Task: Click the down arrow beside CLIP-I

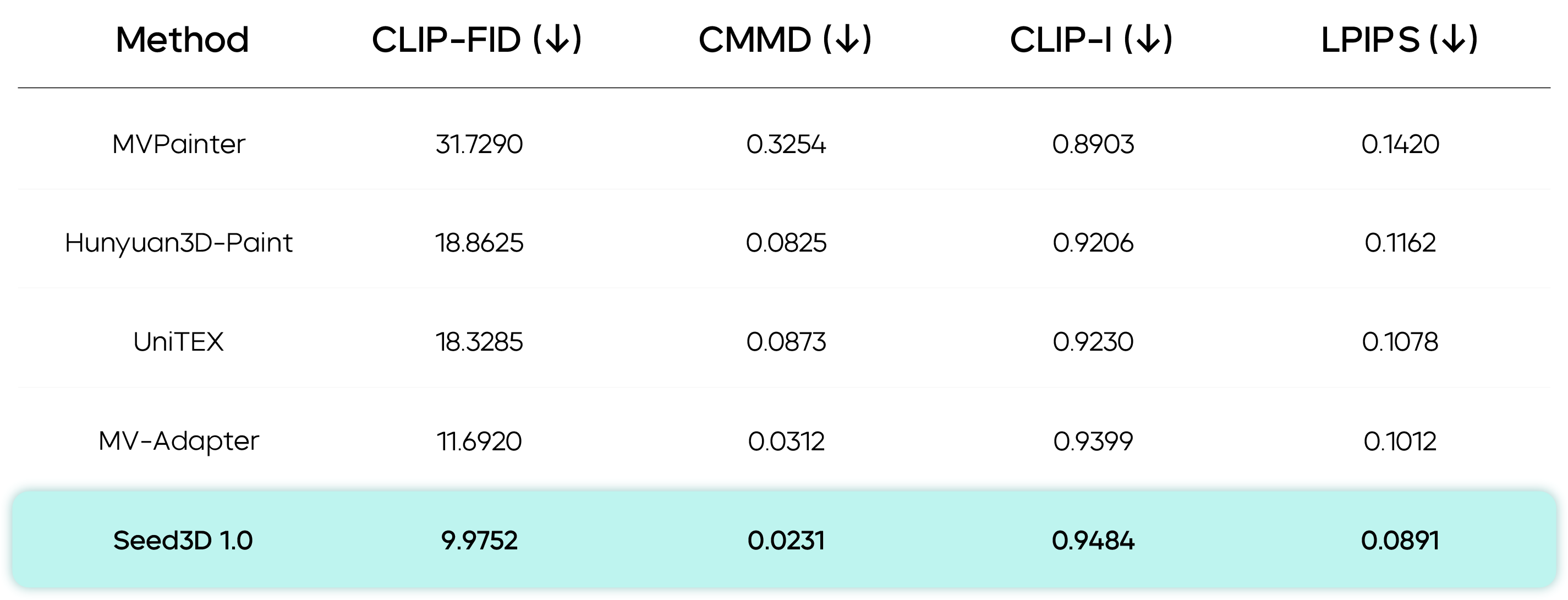Action: pos(1148,40)
